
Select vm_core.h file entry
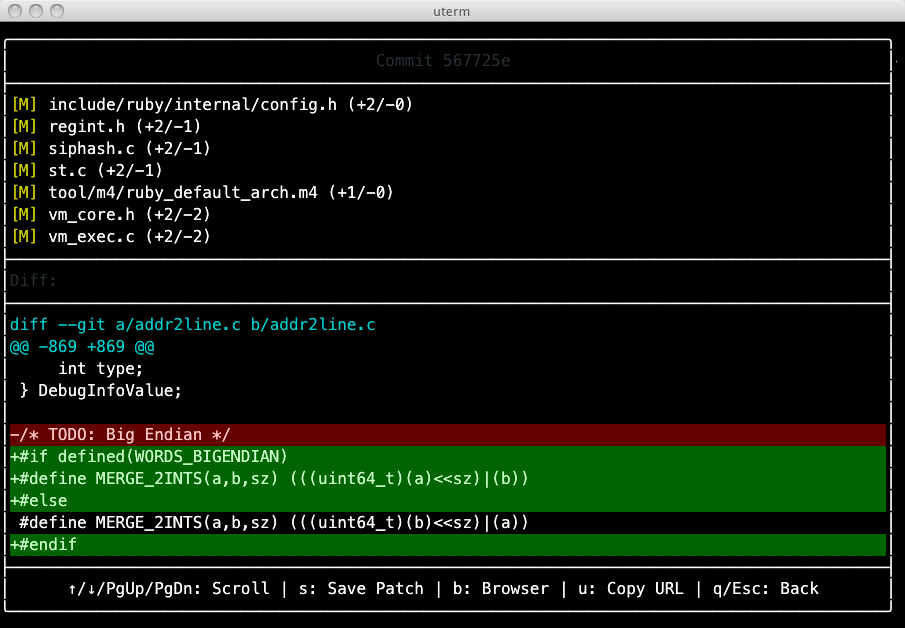(111, 214)
